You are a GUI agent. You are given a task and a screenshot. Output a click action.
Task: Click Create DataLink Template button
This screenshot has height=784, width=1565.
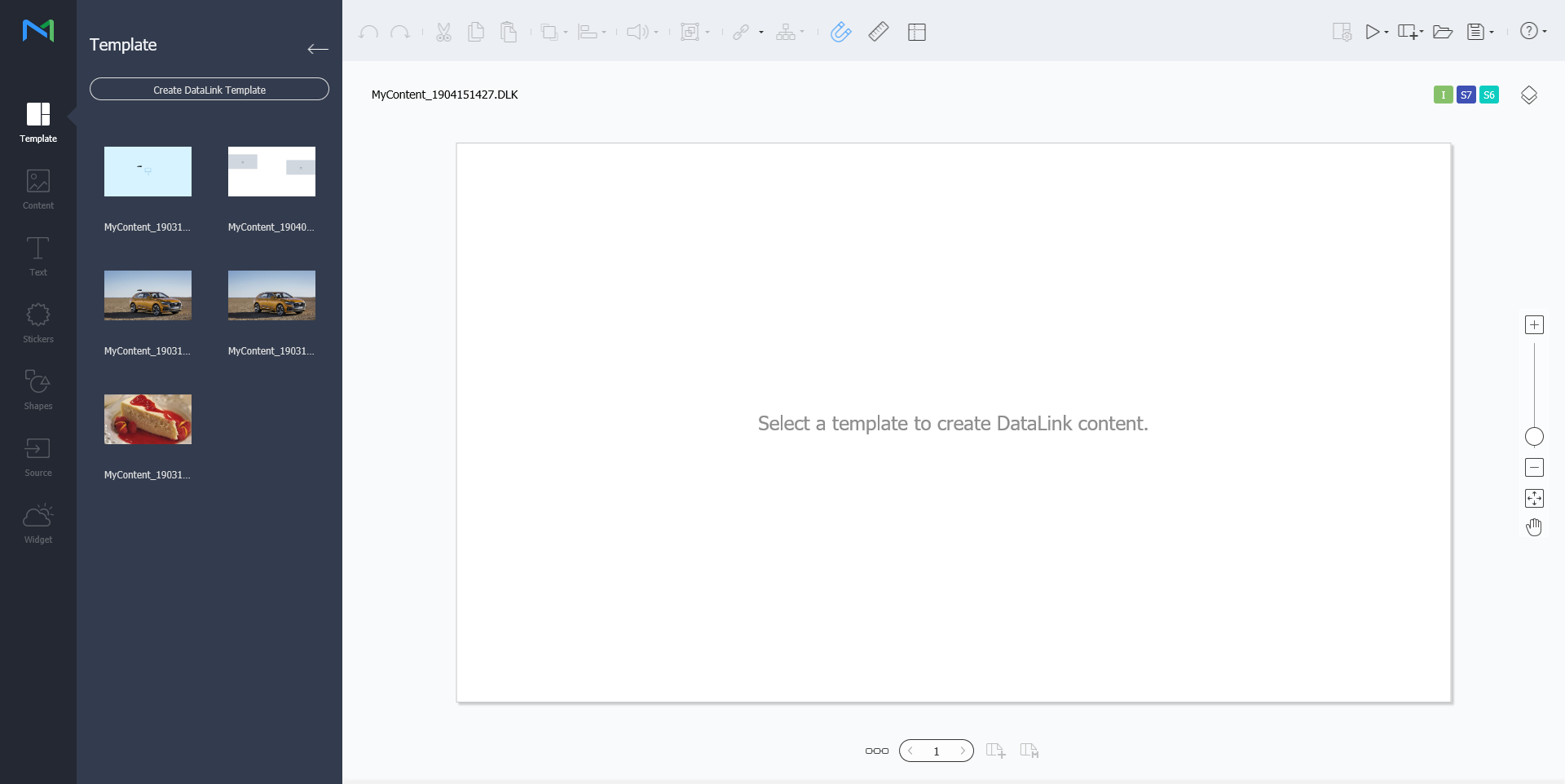pos(209,90)
